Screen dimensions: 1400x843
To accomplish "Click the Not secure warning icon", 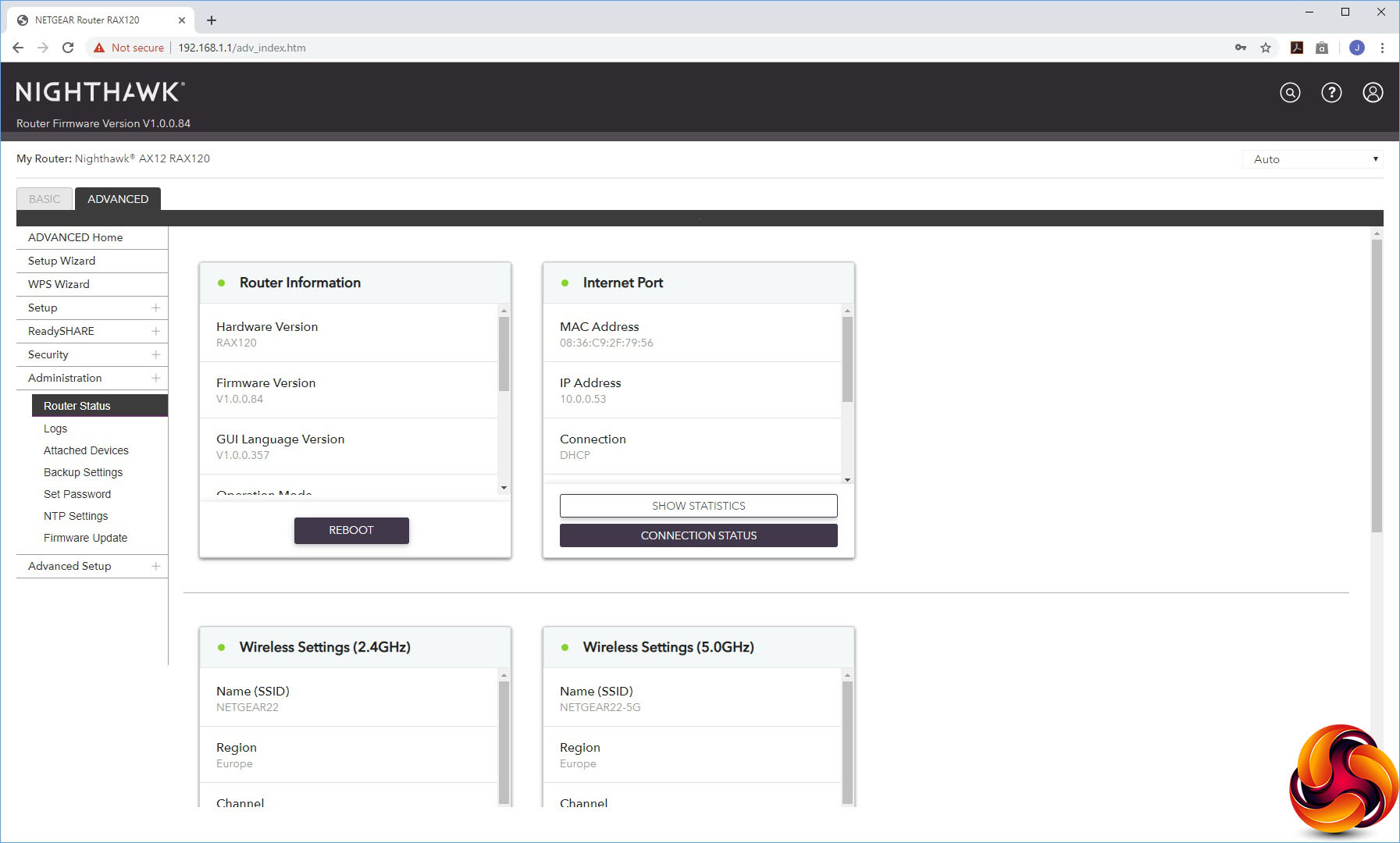I will pyautogui.click(x=99, y=48).
